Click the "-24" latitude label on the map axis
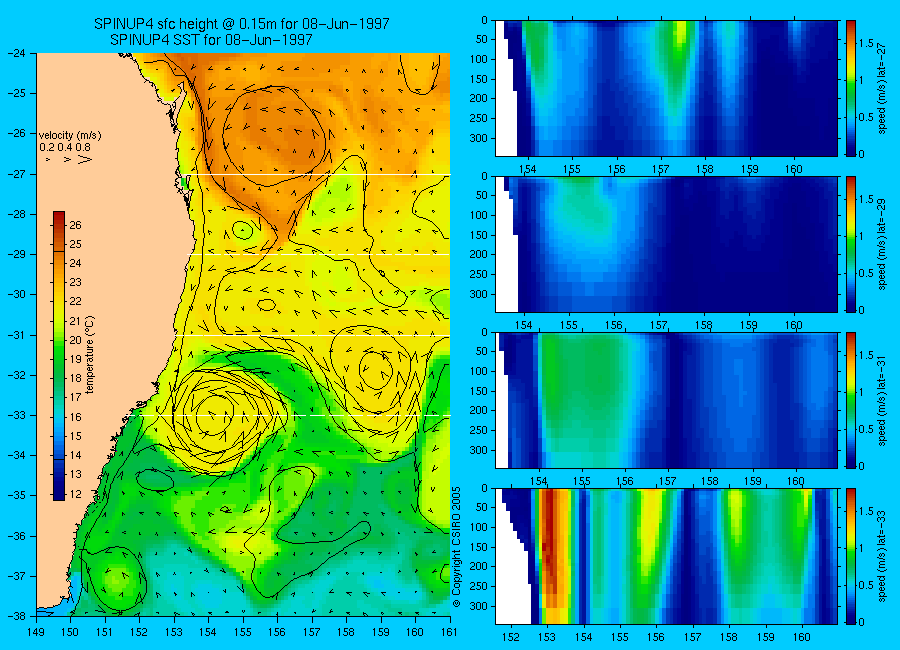The width and height of the screenshot is (900, 650). click(18, 53)
